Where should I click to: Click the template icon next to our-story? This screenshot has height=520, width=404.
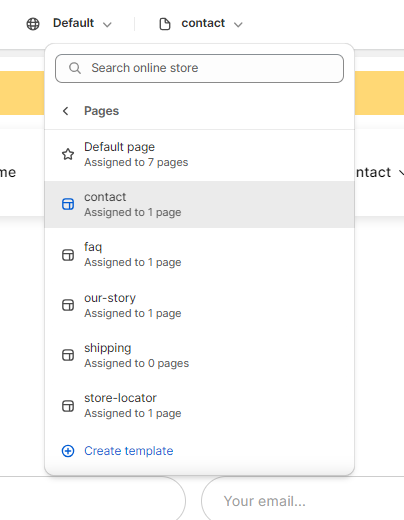click(68, 305)
